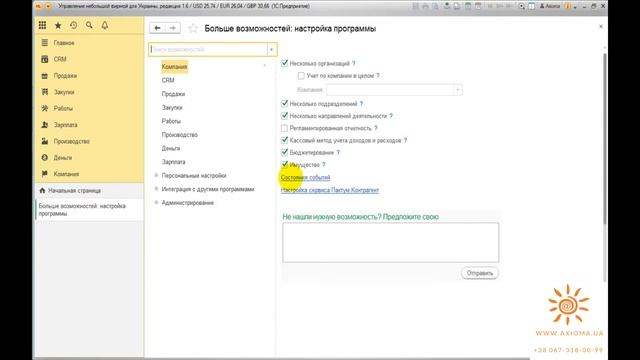This screenshot has width=640, height=360.
Task: Click the panel layout icon in title bar
Action: point(531,6)
